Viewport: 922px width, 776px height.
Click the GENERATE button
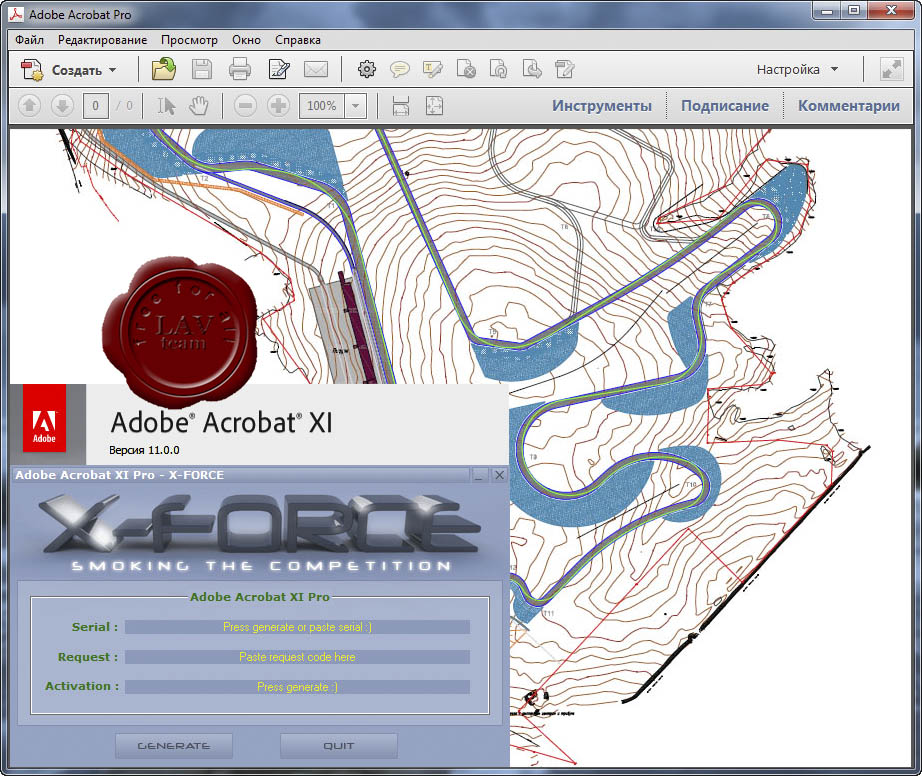pos(174,745)
